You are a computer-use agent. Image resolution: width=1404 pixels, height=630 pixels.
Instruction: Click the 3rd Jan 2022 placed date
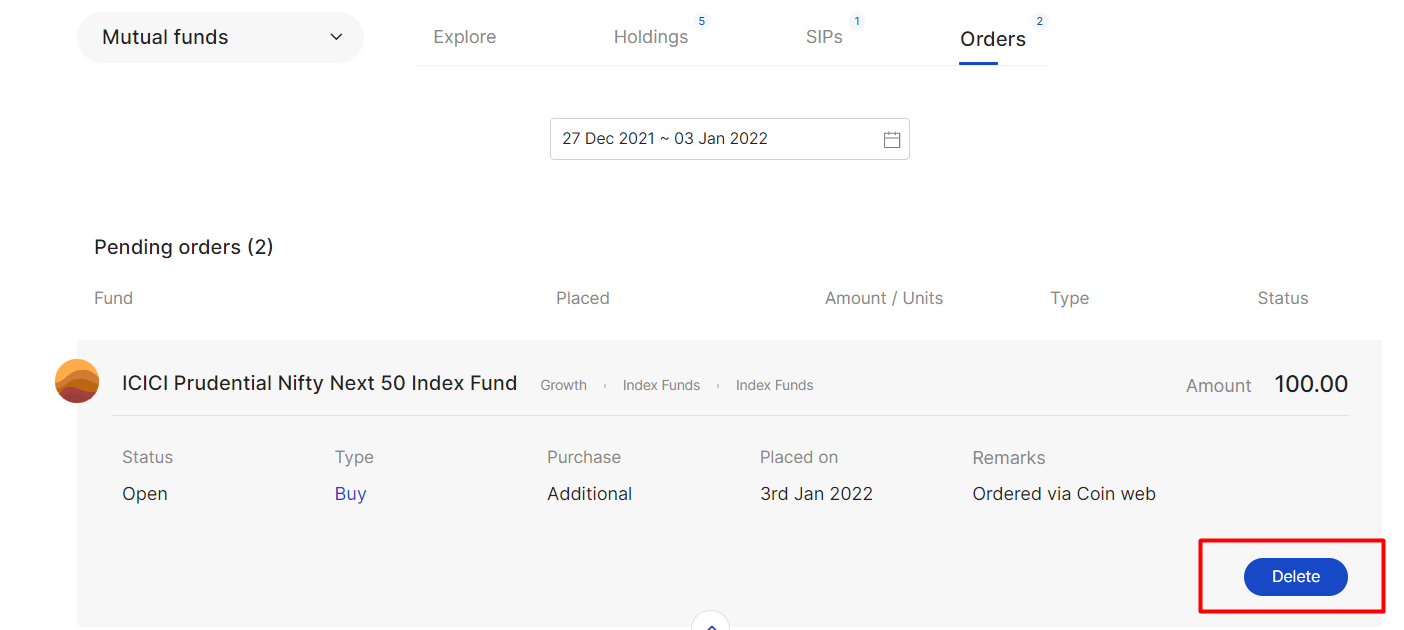click(x=817, y=494)
